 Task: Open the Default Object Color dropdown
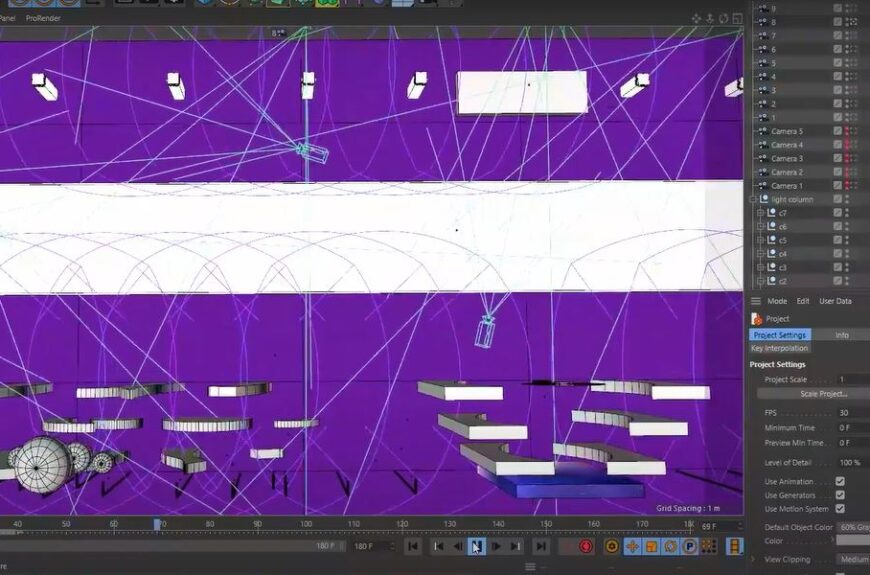[x=853, y=527]
